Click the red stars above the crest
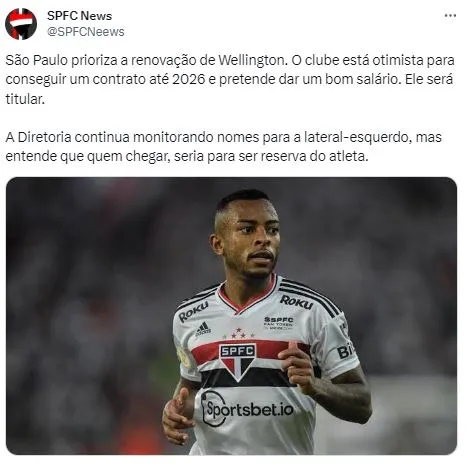471x464 pixels. coord(238,333)
